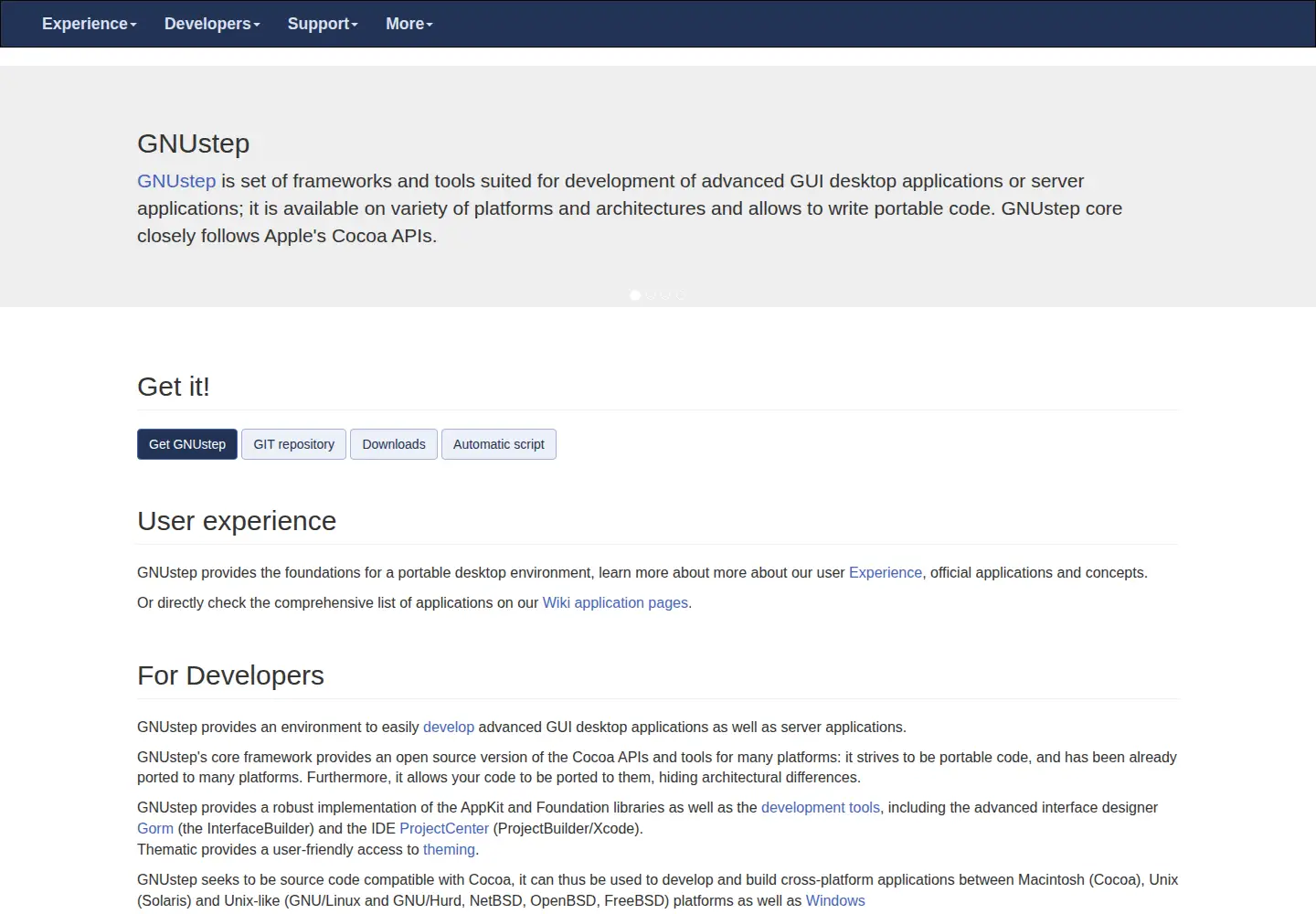Click the Get GNUstep button
The width and height of the screenshot is (1316, 914).
[x=187, y=444]
